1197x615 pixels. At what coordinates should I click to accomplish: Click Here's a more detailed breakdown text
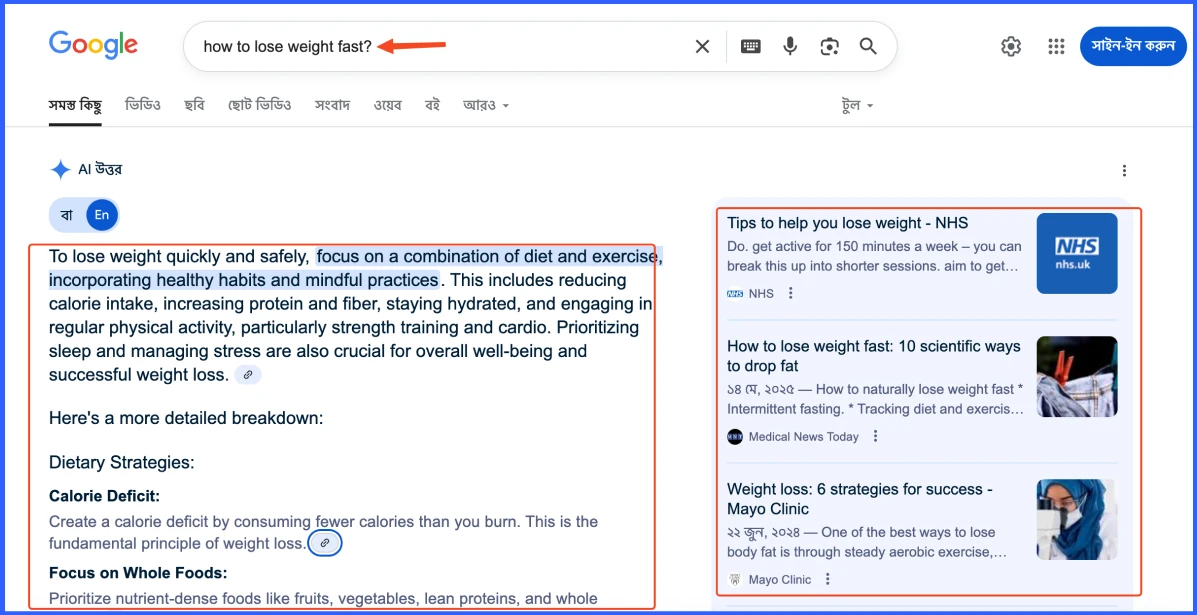(186, 418)
